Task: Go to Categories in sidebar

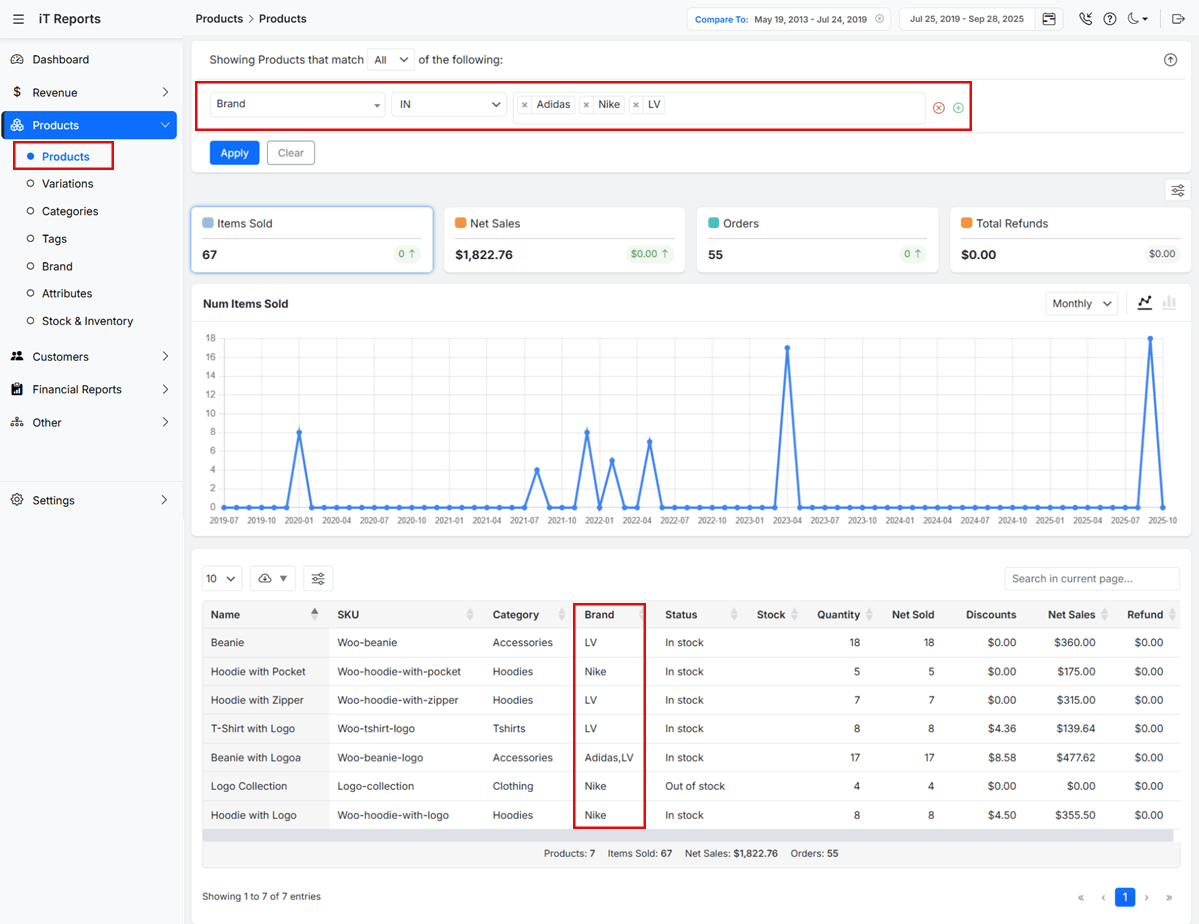Action: coord(70,211)
